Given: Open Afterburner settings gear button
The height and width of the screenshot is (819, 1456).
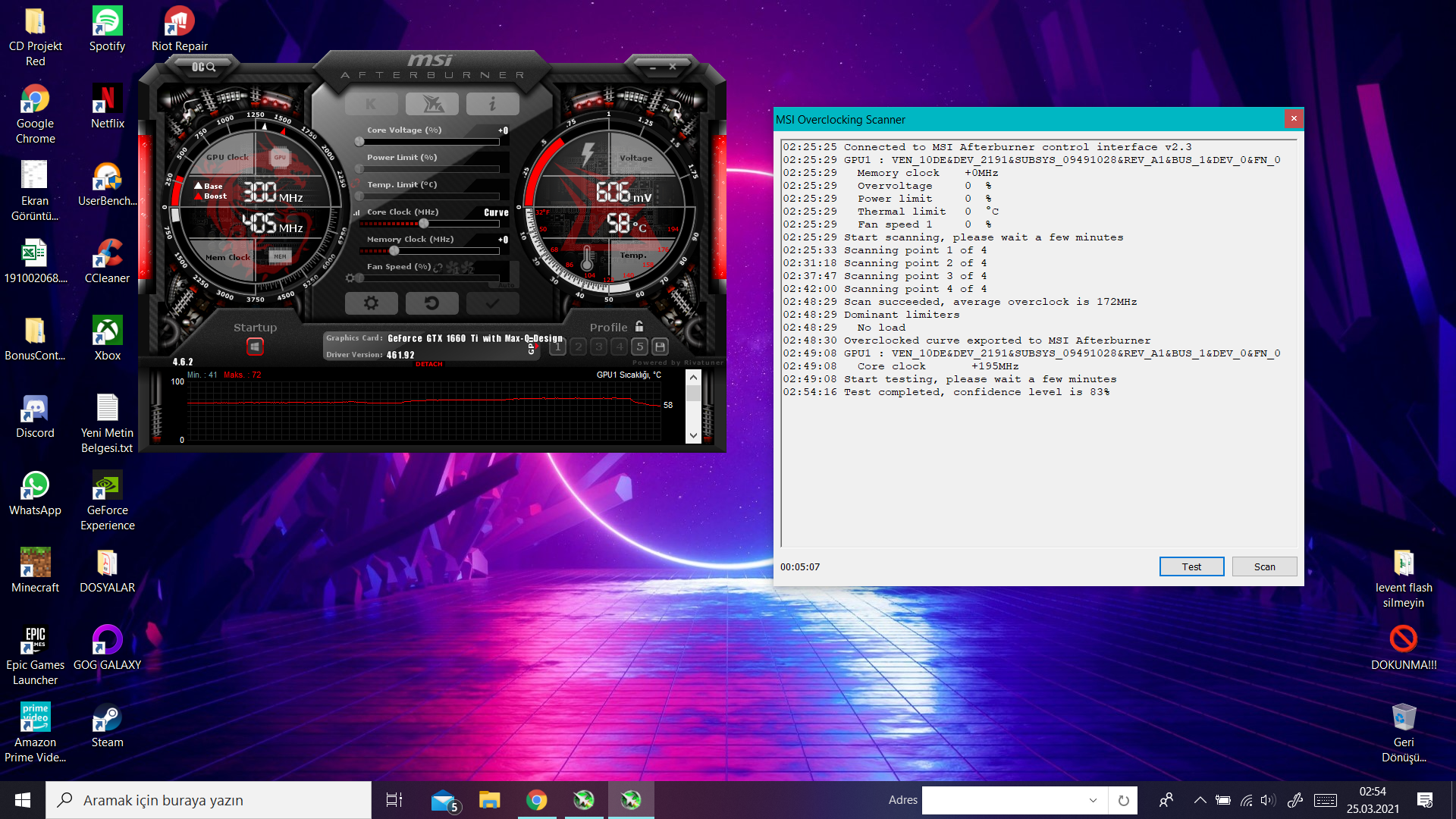Looking at the screenshot, I should 371,303.
